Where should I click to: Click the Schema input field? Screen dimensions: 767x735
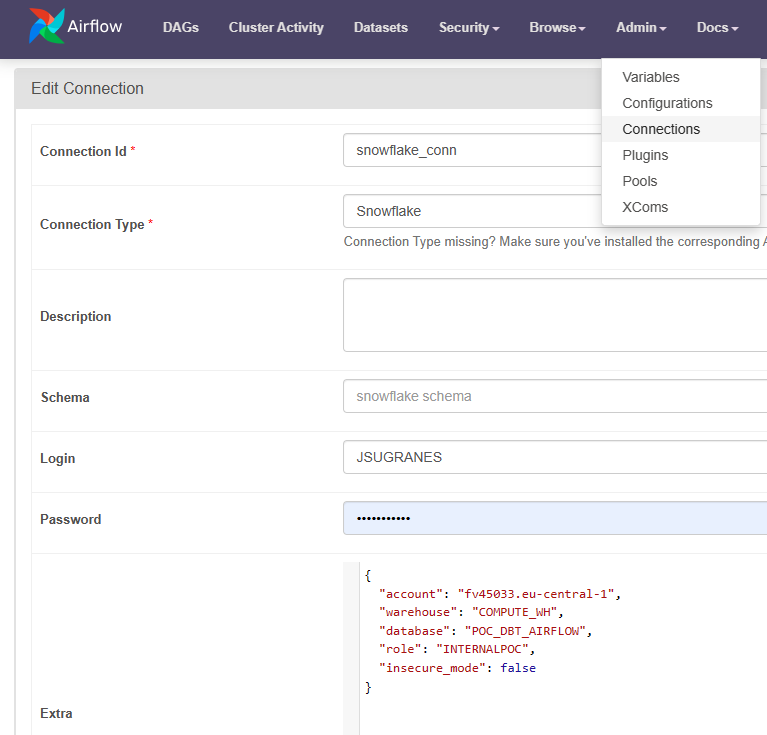click(x=555, y=396)
